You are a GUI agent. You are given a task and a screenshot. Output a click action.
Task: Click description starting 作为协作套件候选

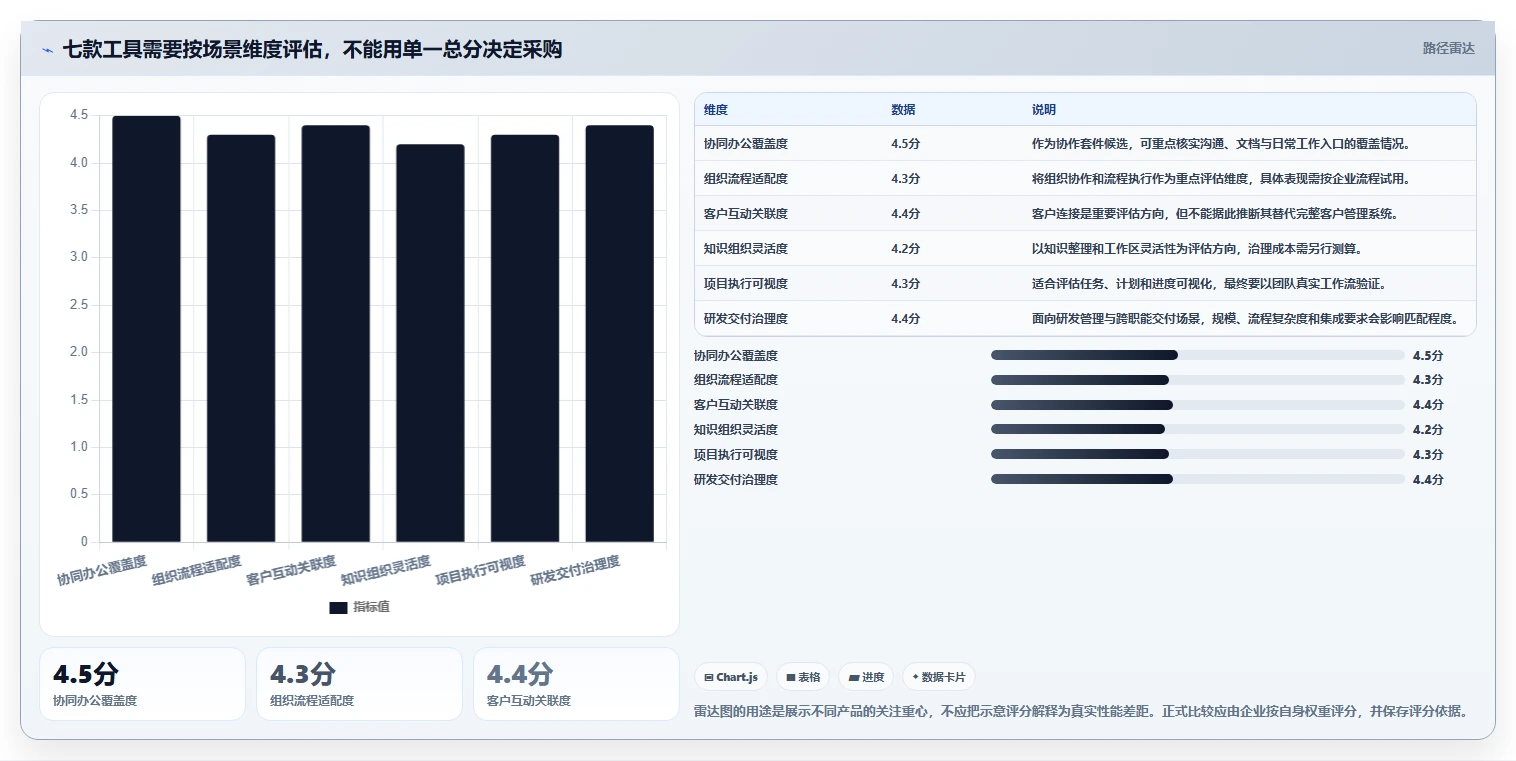pyautogui.click(x=1221, y=144)
